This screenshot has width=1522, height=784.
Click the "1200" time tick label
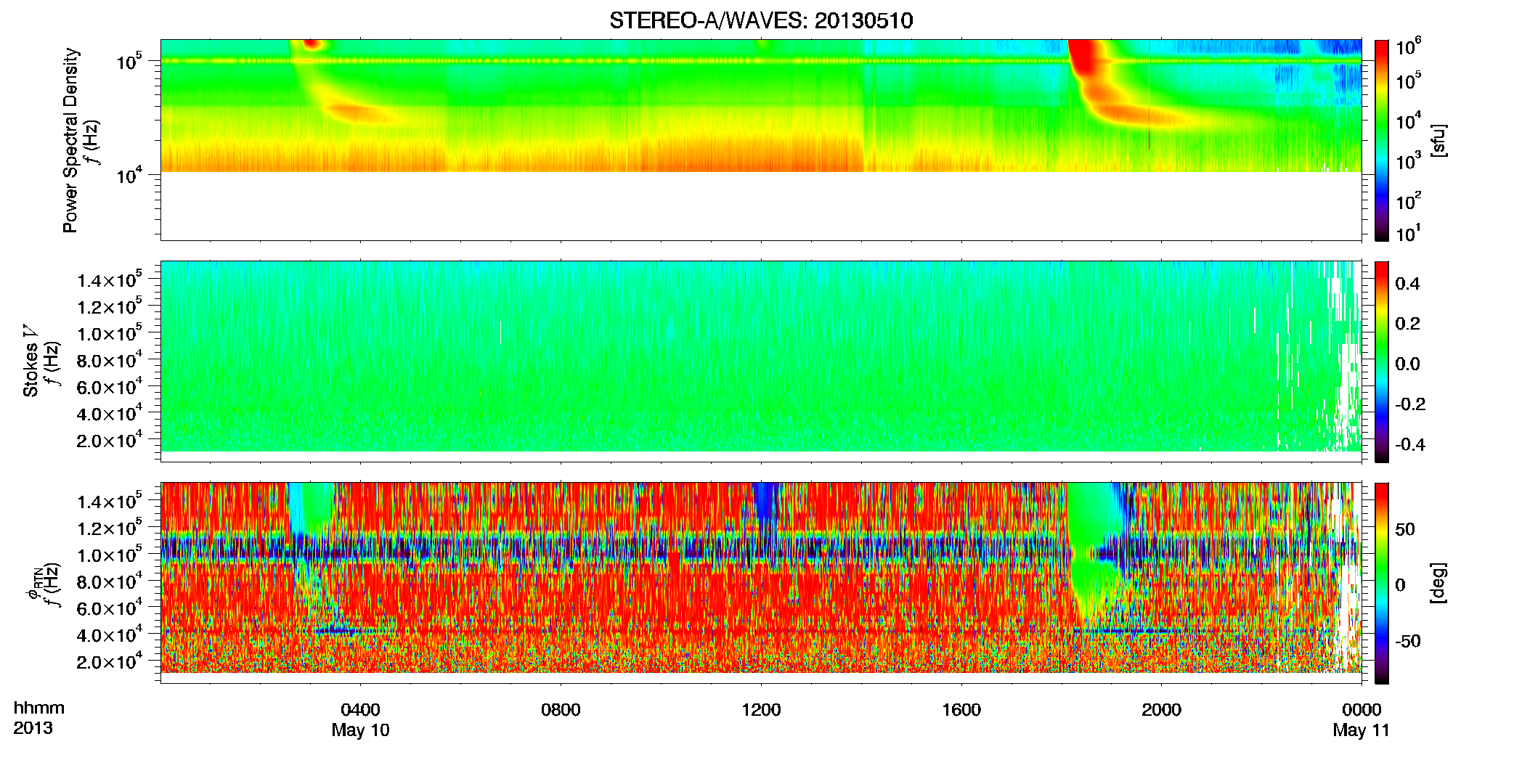click(761, 709)
